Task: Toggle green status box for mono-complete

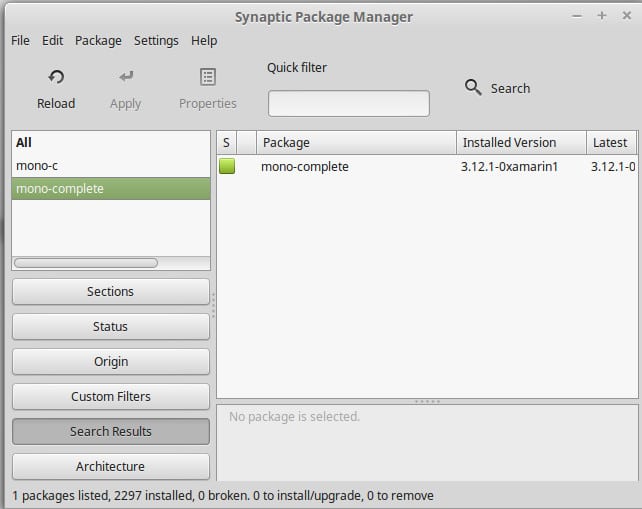Action: (227, 167)
